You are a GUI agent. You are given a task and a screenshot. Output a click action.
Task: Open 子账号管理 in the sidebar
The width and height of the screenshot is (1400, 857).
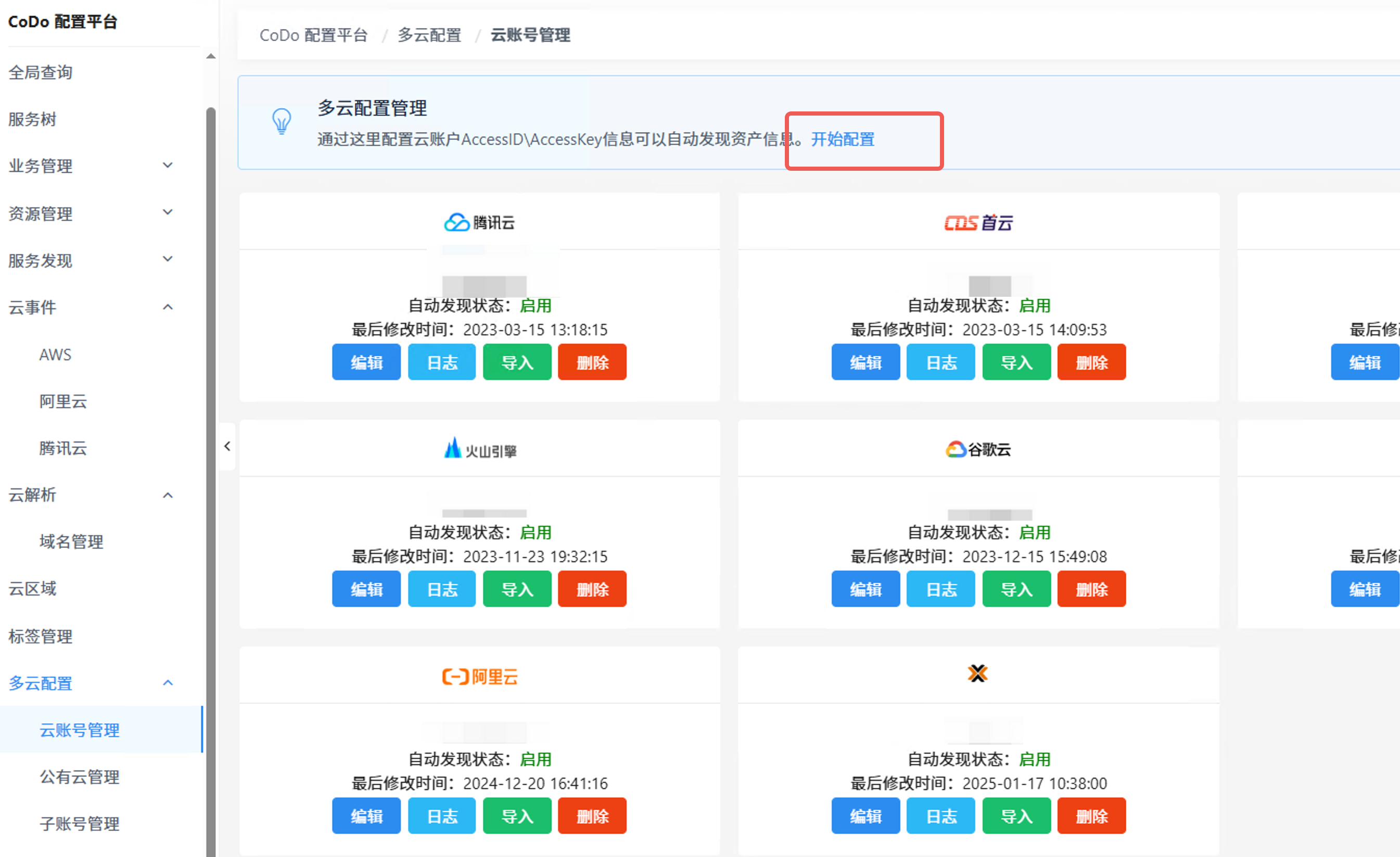80,824
